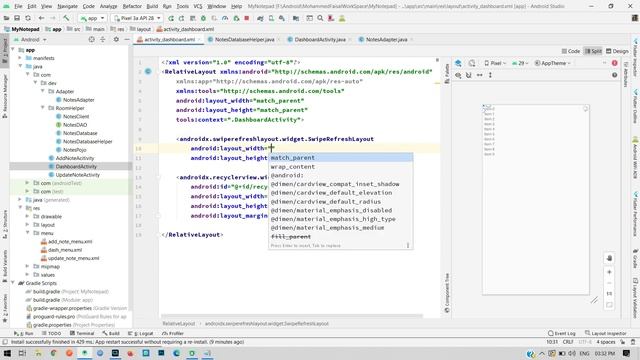Viewport: 640px width, 360px height.
Task: Click the Sync/Reload from disk icon
Action: pos(28,18)
